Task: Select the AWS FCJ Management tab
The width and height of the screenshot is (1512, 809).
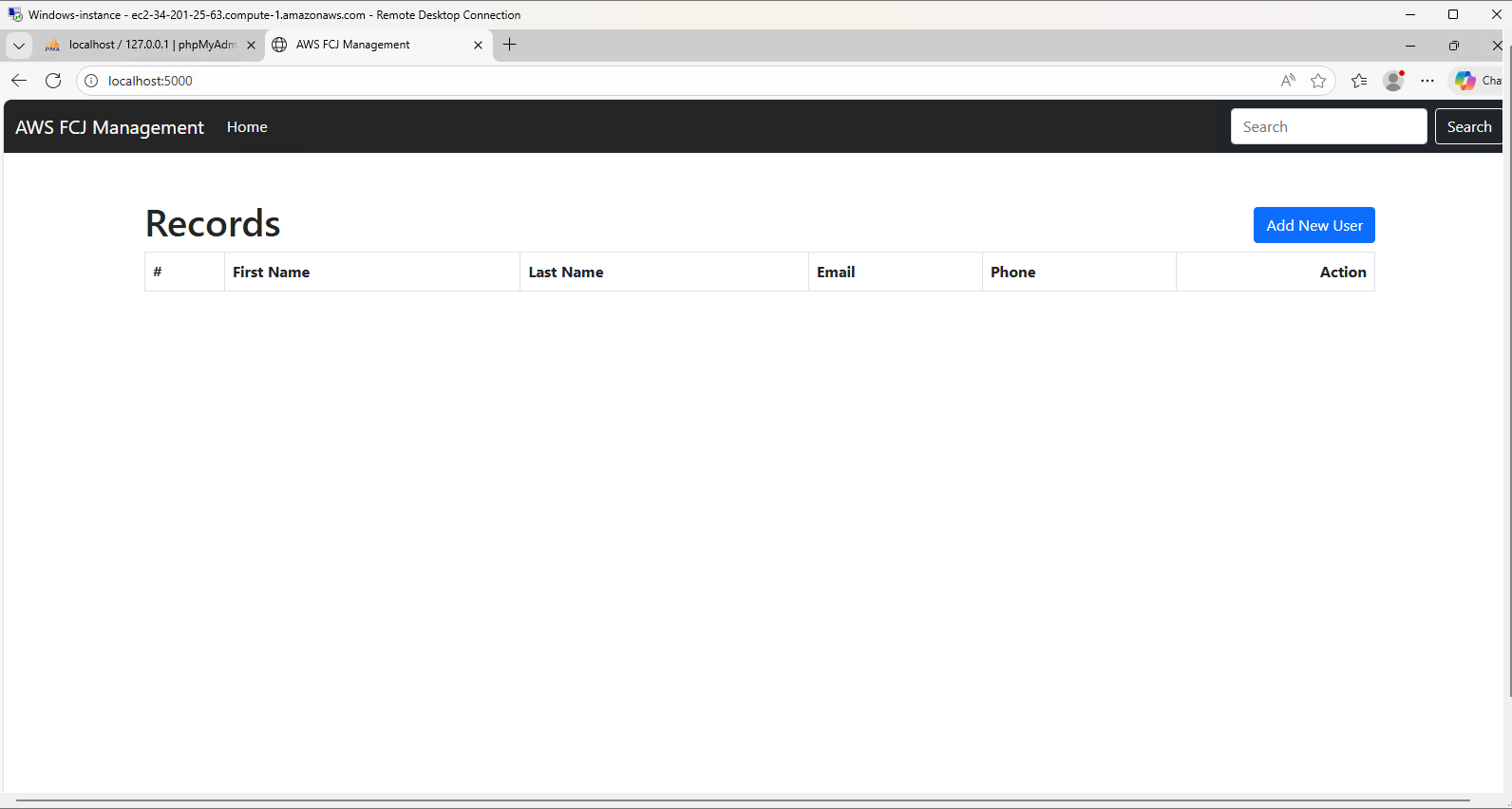Action: pos(378,45)
